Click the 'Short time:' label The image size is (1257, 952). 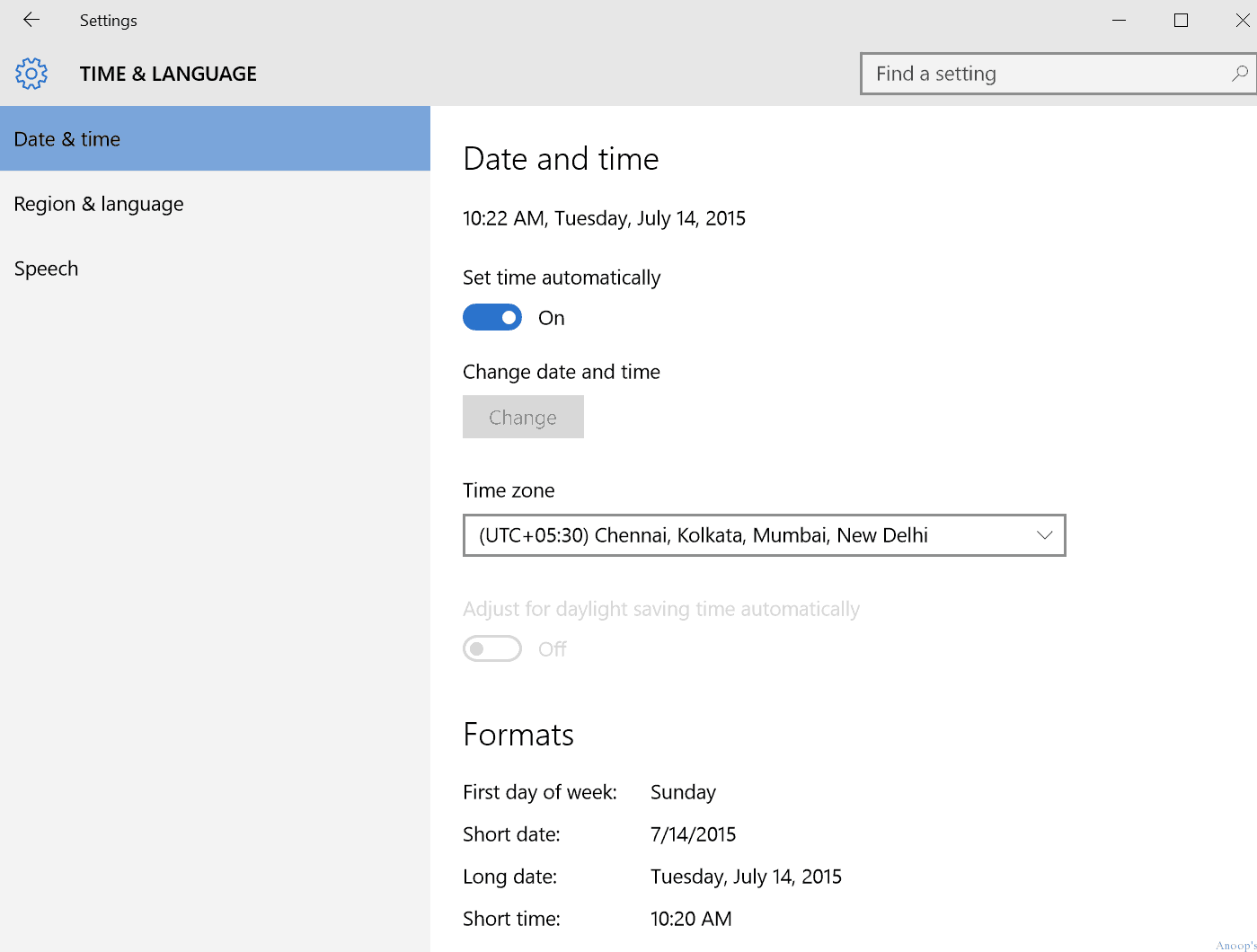[x=511, y=919]
